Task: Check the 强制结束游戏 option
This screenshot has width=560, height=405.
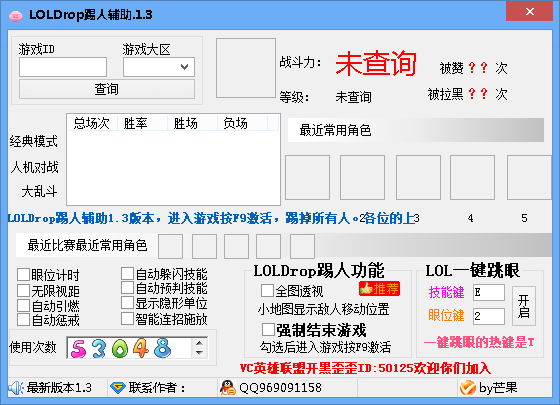Action: point(268,330)
